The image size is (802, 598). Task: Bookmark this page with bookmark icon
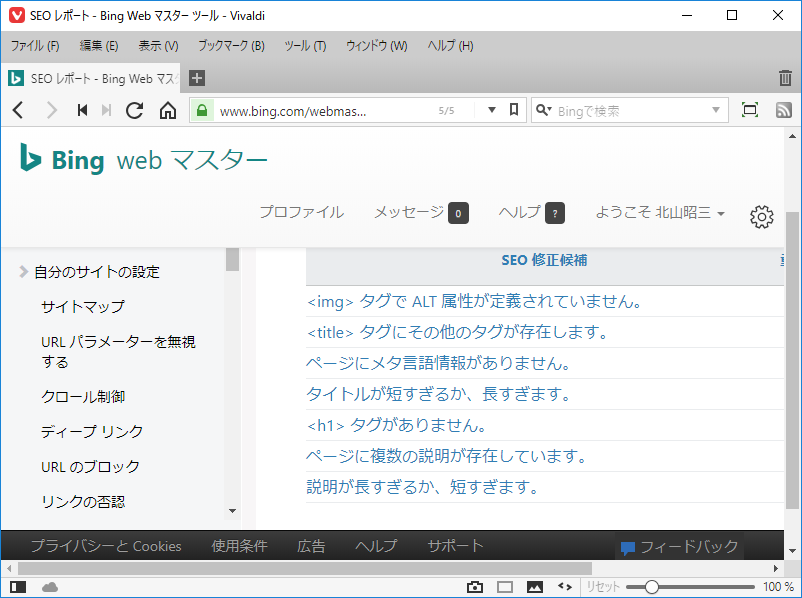coord(514,109)
